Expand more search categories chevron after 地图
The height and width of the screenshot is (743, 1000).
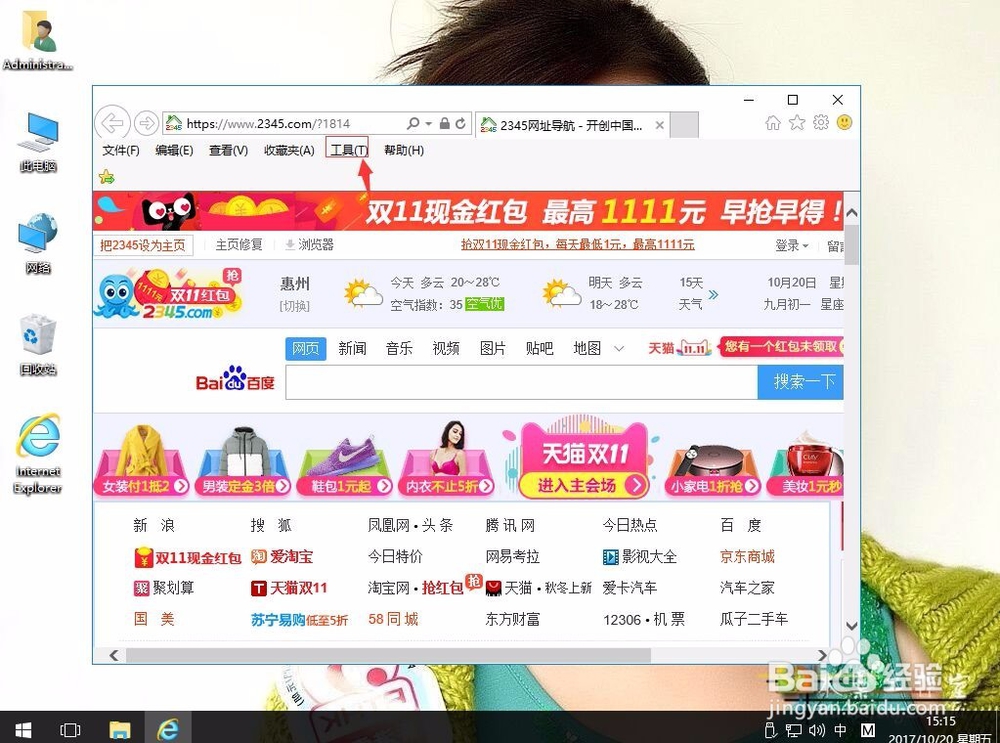619,349
